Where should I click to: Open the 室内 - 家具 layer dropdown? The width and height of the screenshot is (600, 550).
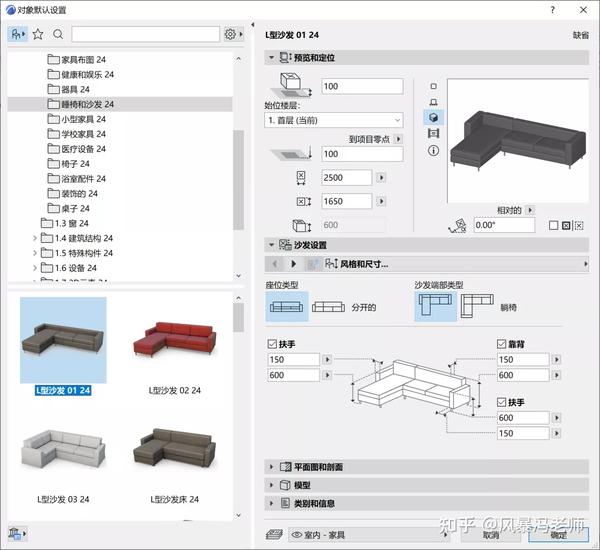pyautogui.click(x=369, y=535)
